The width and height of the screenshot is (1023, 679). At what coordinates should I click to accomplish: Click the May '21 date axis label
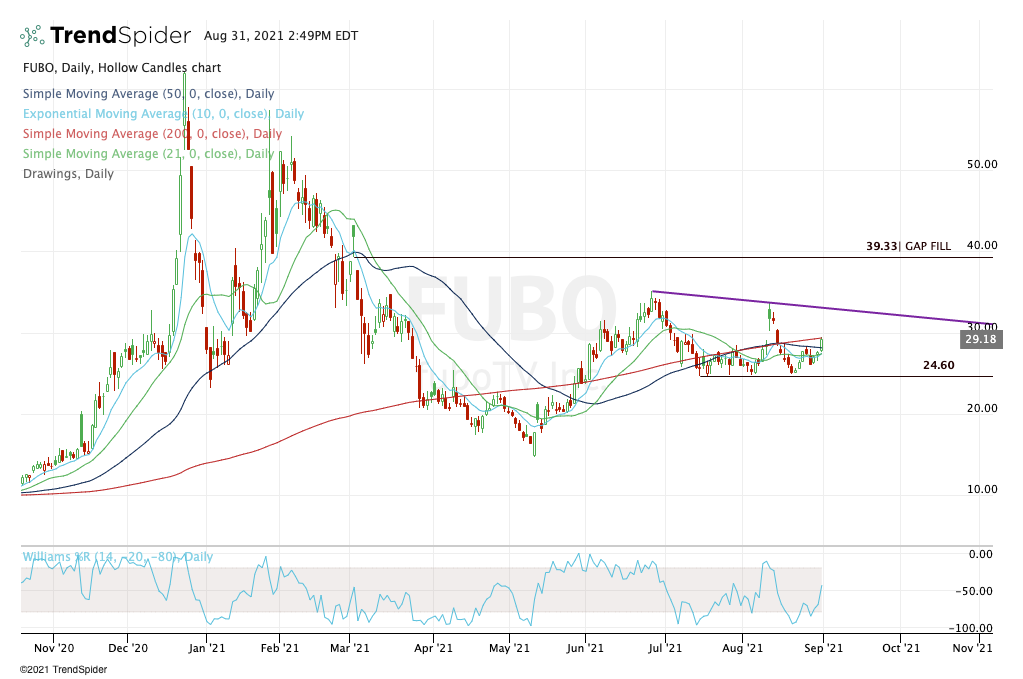509,648
